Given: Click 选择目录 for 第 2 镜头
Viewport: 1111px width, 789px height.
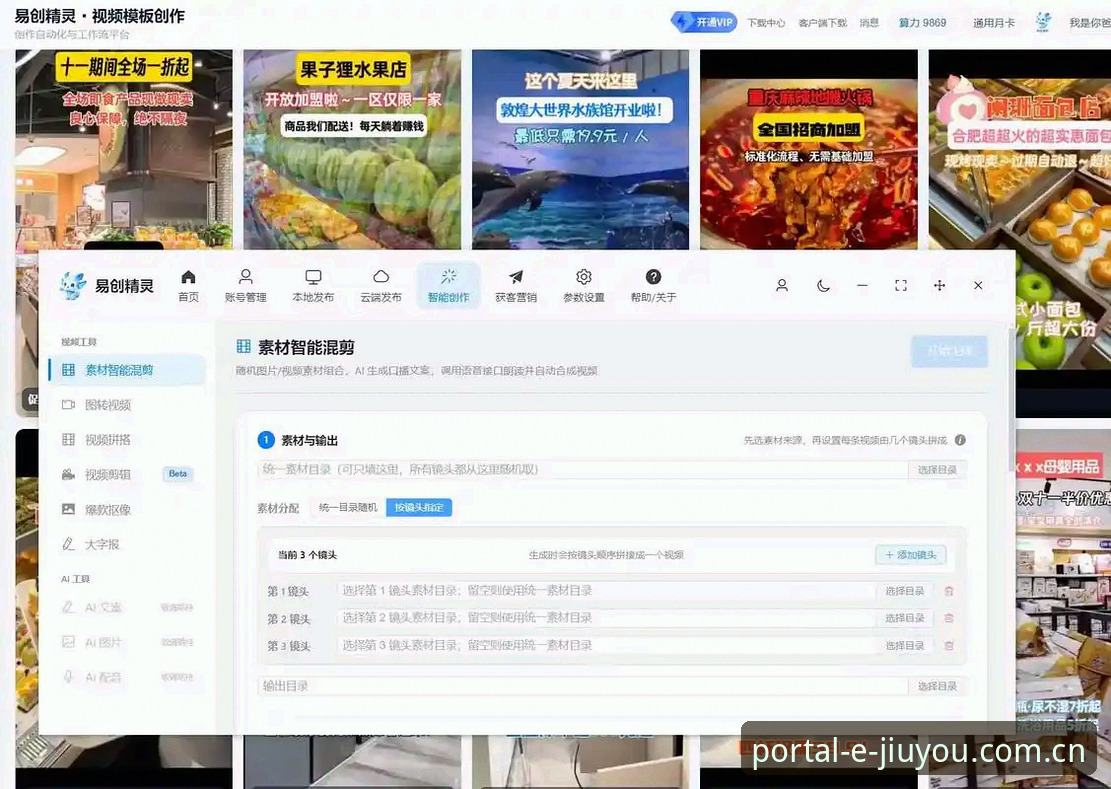Looking at the screenshot, I should [905, 618].
